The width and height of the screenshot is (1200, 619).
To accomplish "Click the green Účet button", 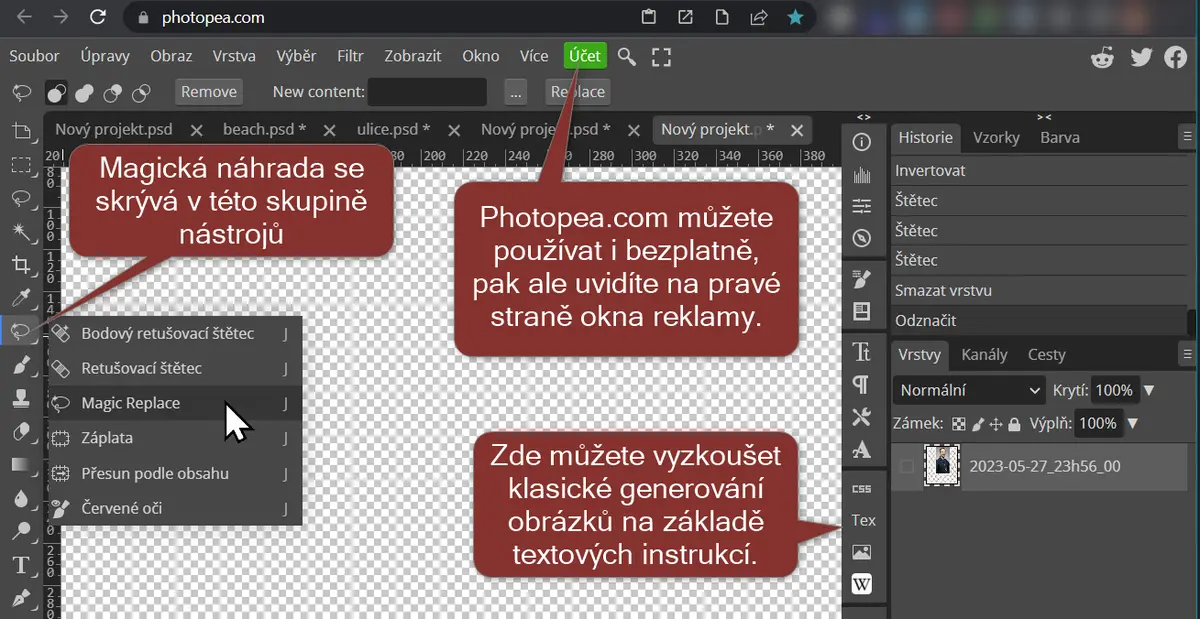I will [585, 56].
